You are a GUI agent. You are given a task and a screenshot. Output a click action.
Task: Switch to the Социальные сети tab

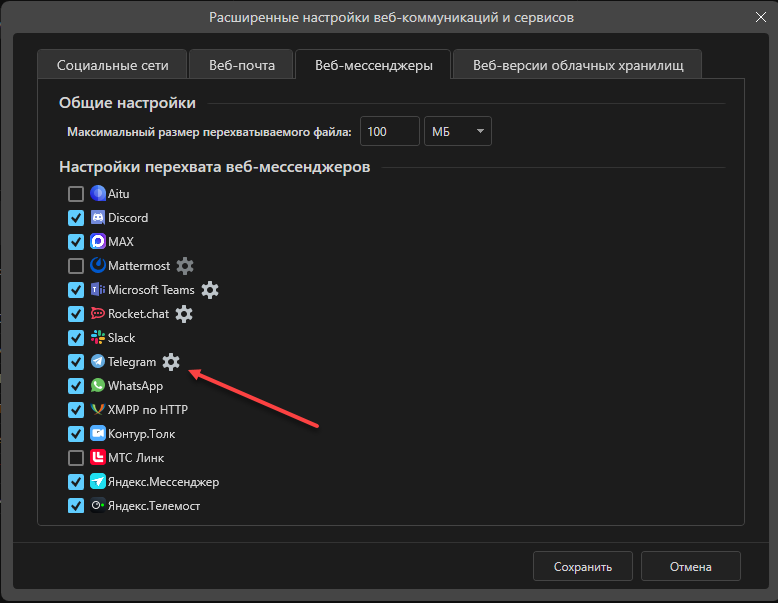point(112,65)
